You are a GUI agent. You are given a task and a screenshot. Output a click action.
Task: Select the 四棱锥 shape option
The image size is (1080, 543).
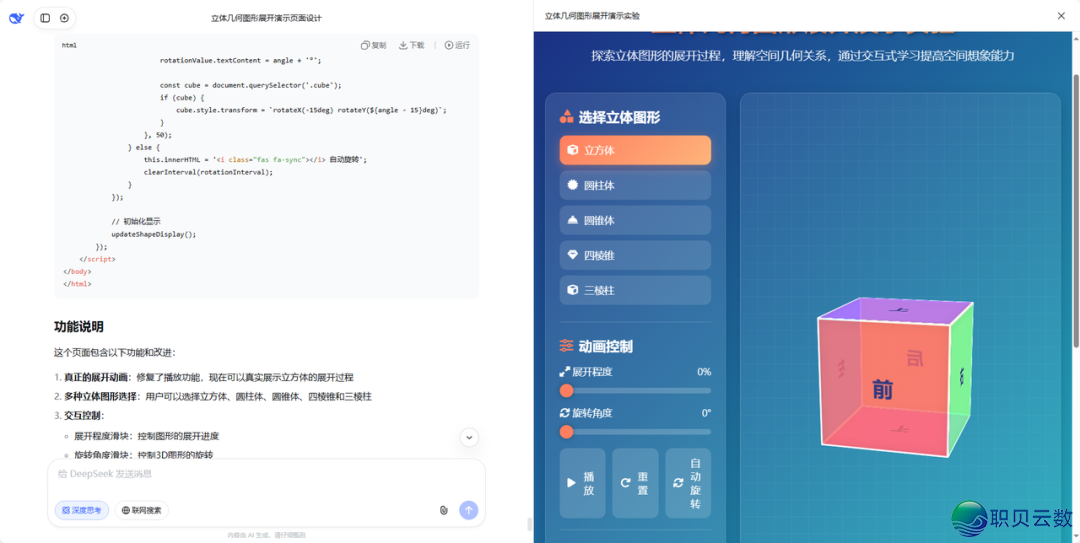coord(635,256)
